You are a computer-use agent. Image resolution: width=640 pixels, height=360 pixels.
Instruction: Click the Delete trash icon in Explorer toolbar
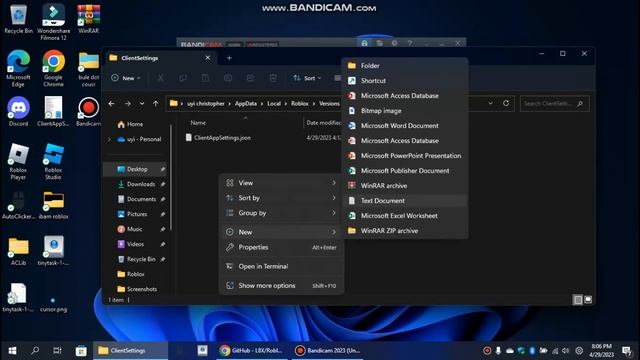point(273,78)
